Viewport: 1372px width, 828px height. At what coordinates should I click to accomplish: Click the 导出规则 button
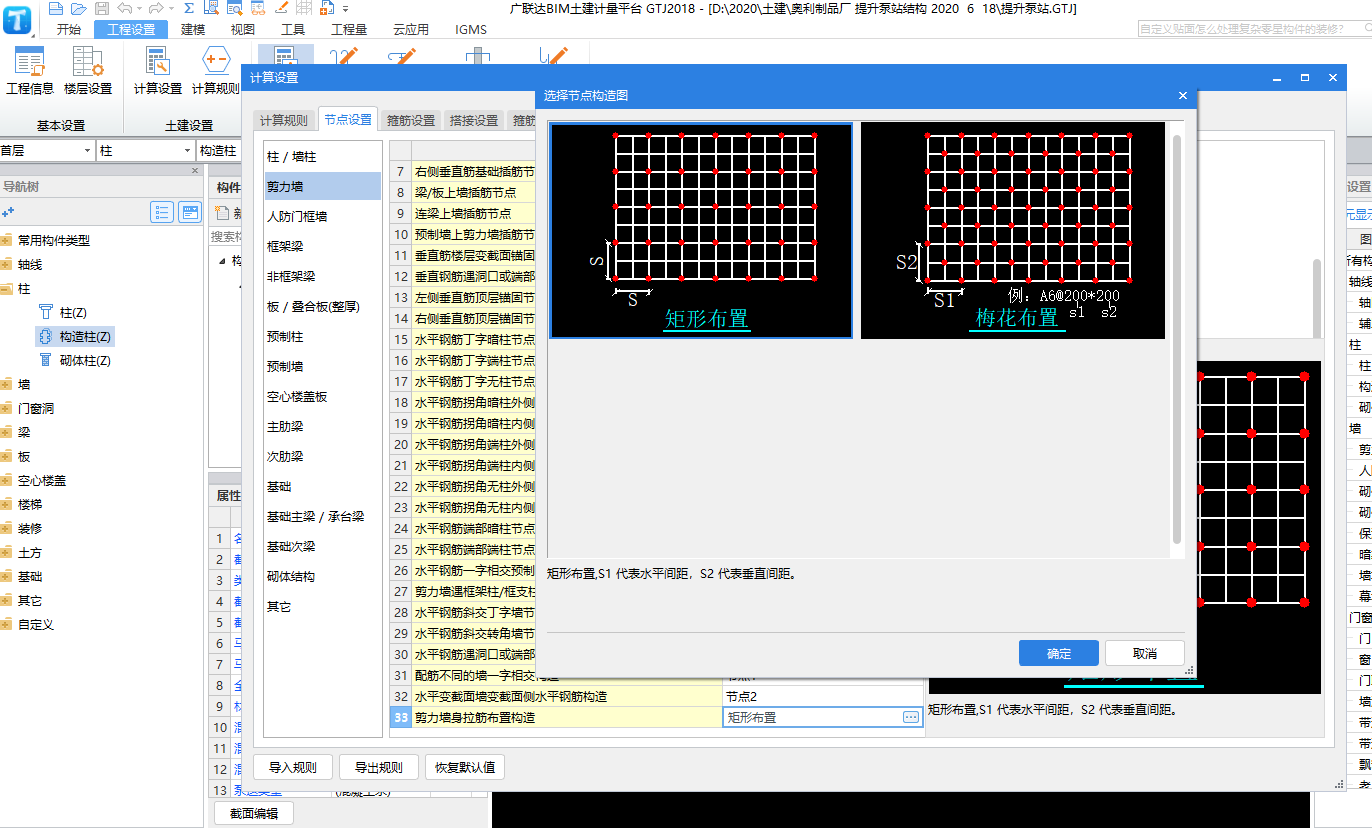point(378,768)
